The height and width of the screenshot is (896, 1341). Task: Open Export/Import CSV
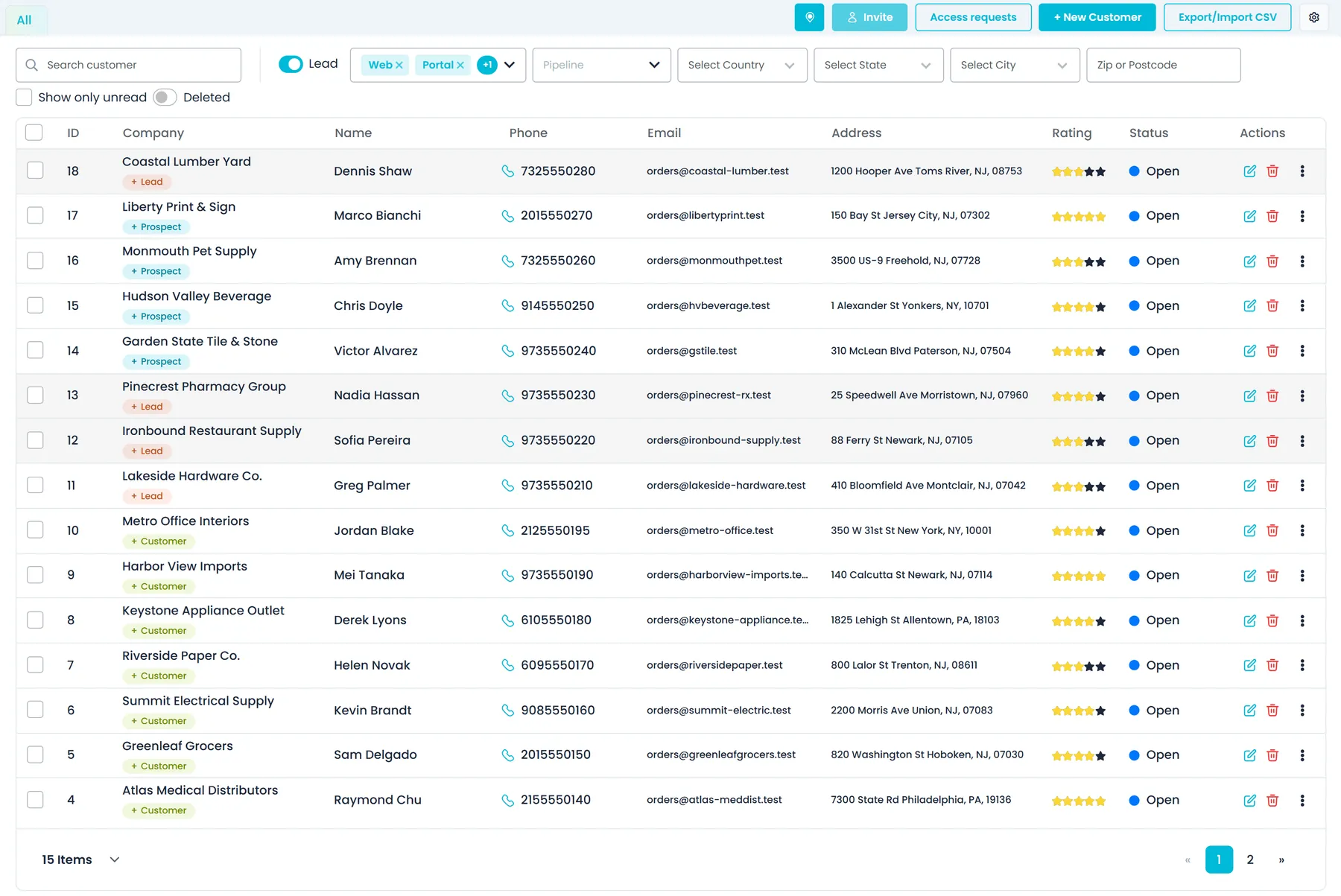tap(1227, 17)
